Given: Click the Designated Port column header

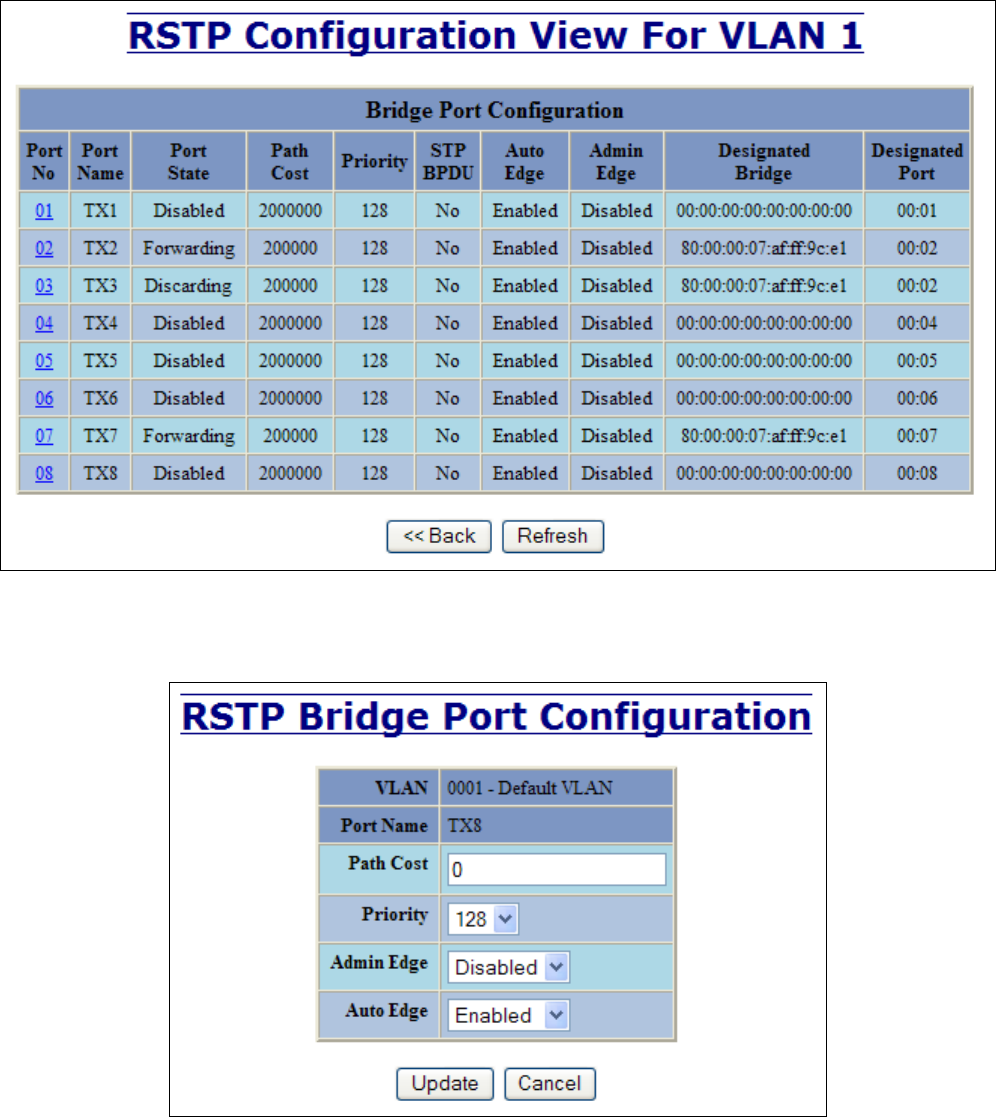Looking at the screenshot, I should 917,162.
